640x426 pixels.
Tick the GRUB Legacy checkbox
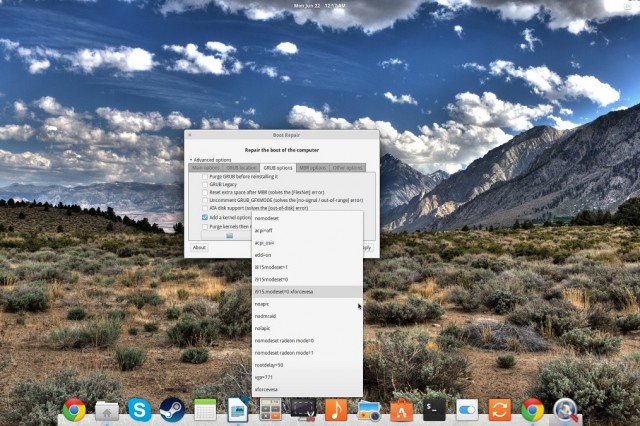[206, 184]
